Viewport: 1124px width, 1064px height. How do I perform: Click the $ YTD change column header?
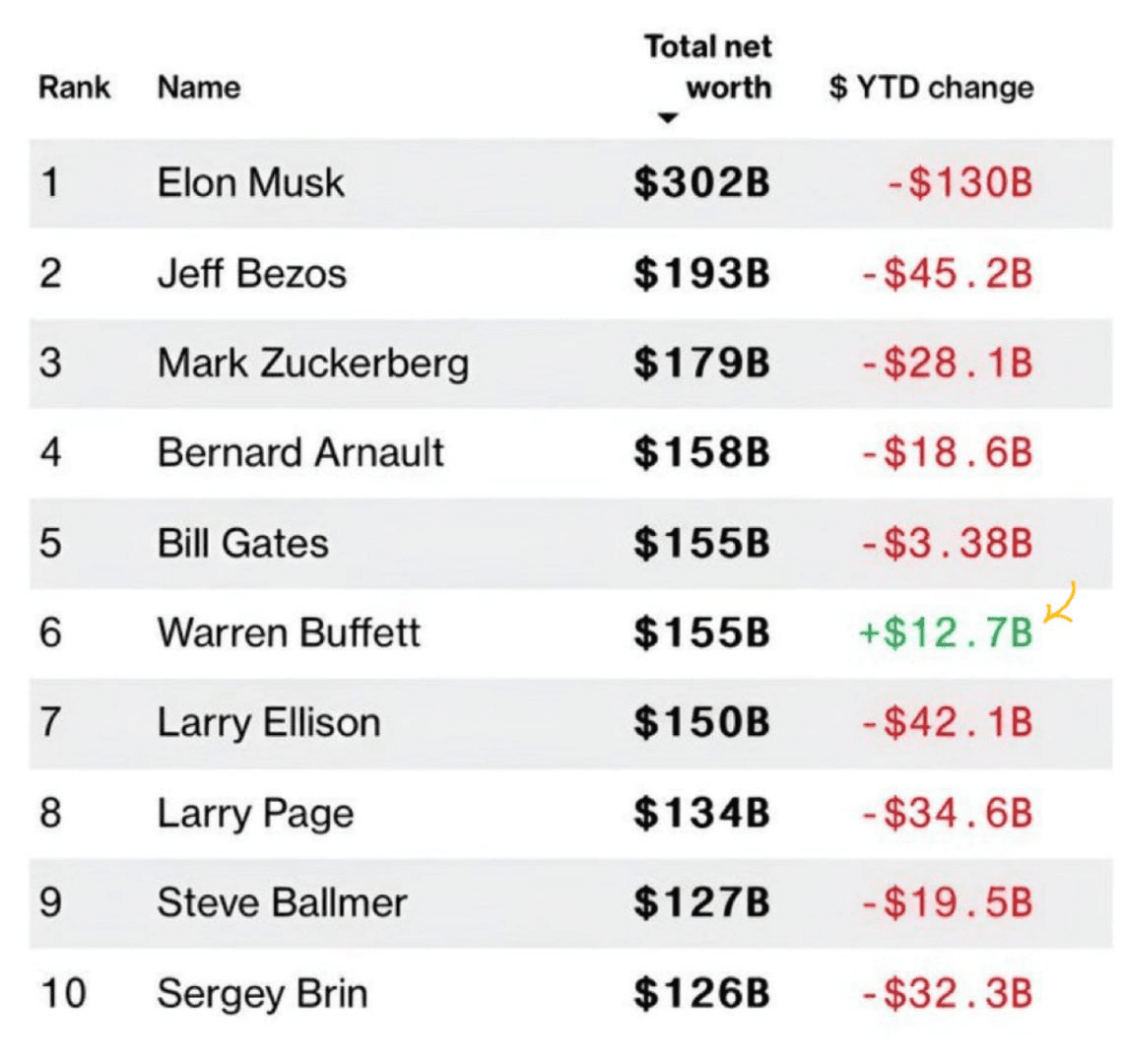point(931,88)
